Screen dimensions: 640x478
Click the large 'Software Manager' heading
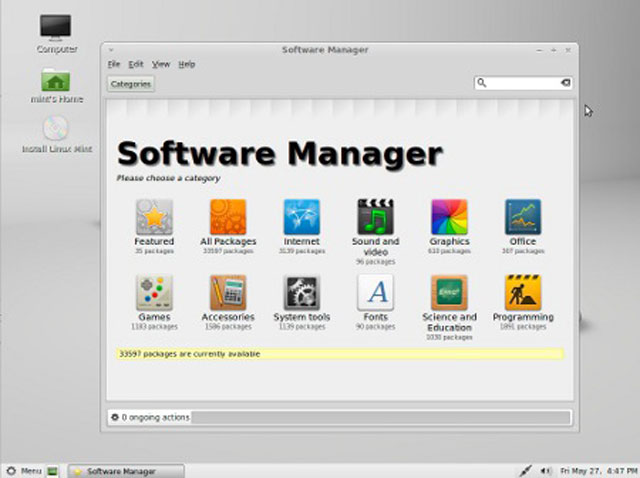coord(280,154)
